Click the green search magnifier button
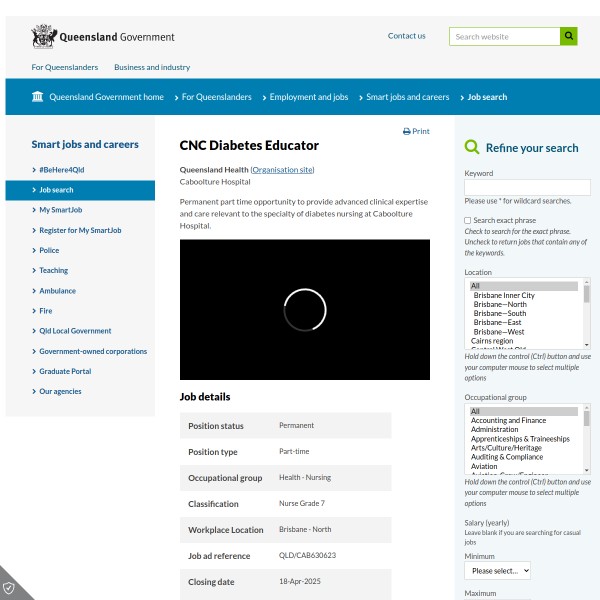The height and width of the screenshot is (600, 600). pyautogui.click(x=569, y=36)
